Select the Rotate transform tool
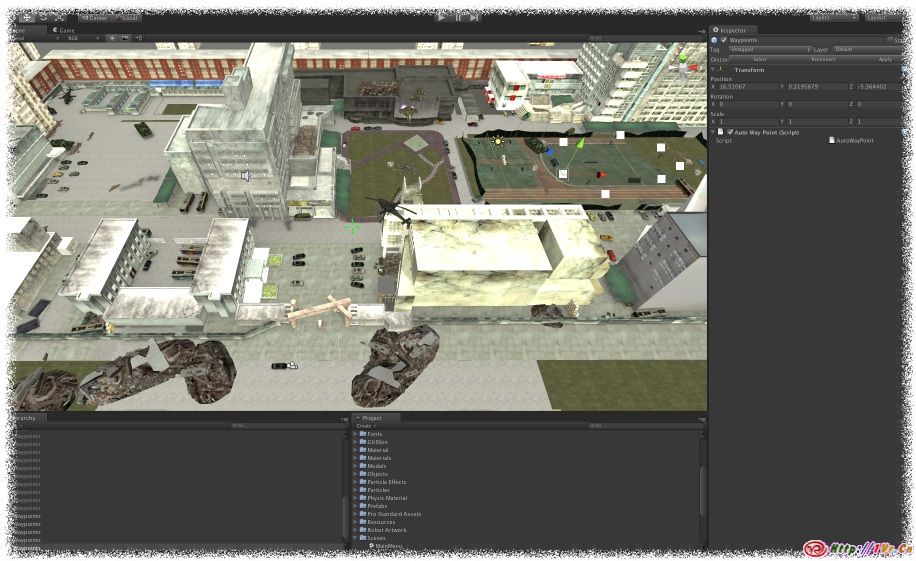 pyautogui.click(x=44, y=17)
